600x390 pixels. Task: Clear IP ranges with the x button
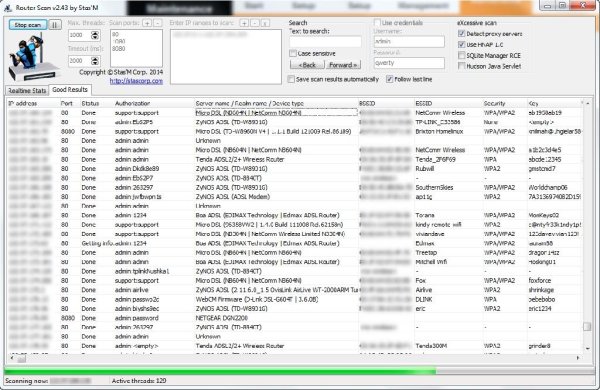click(x=265, y=23)
